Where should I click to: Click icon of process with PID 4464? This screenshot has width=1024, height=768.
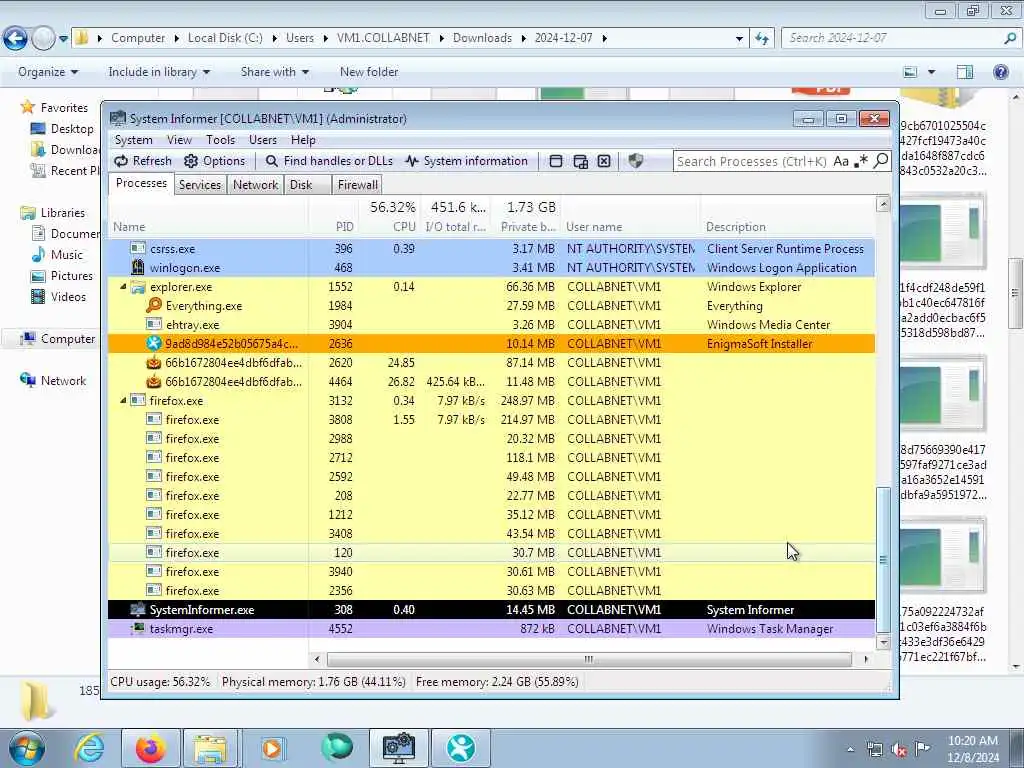[153, 381]
